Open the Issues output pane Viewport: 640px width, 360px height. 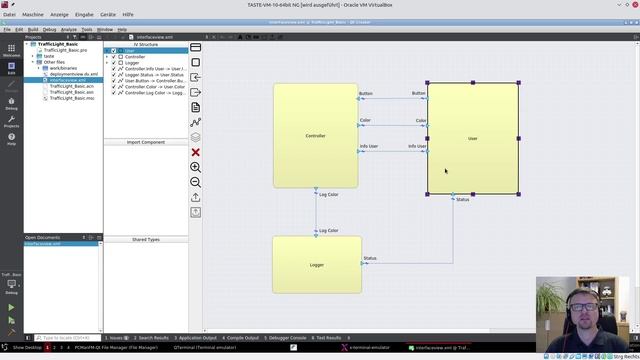(x=117, y=338)
